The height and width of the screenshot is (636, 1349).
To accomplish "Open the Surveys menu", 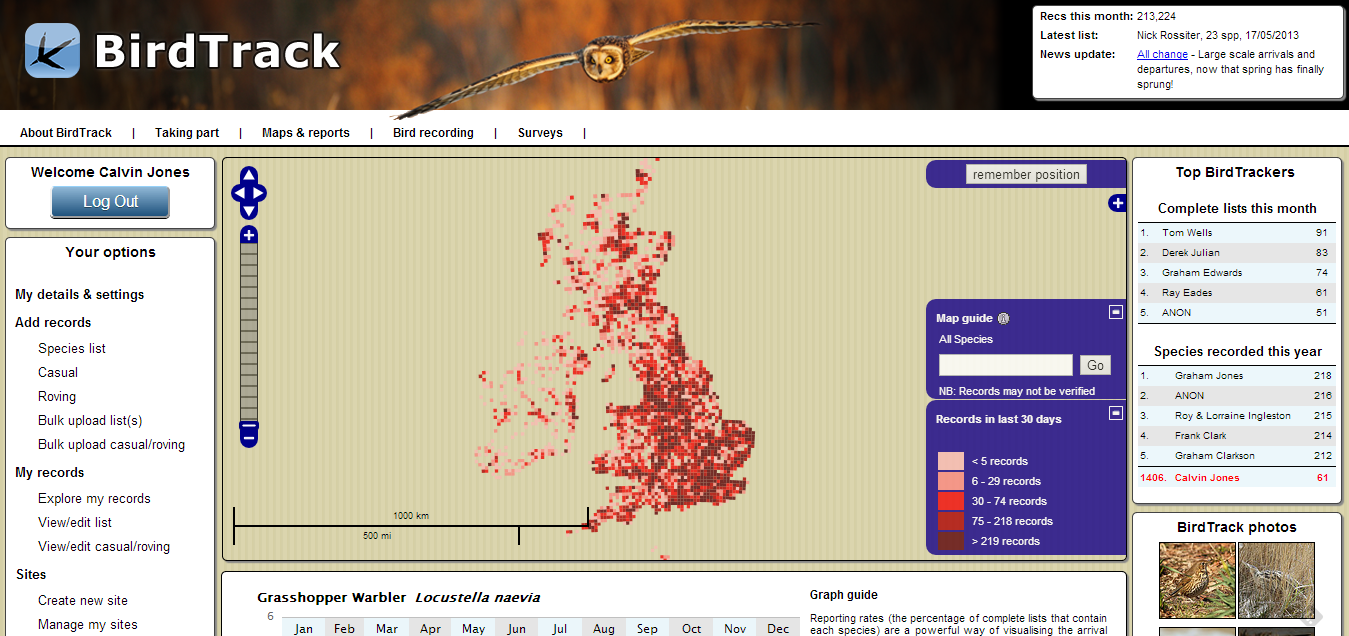I will tap(540, 133).
